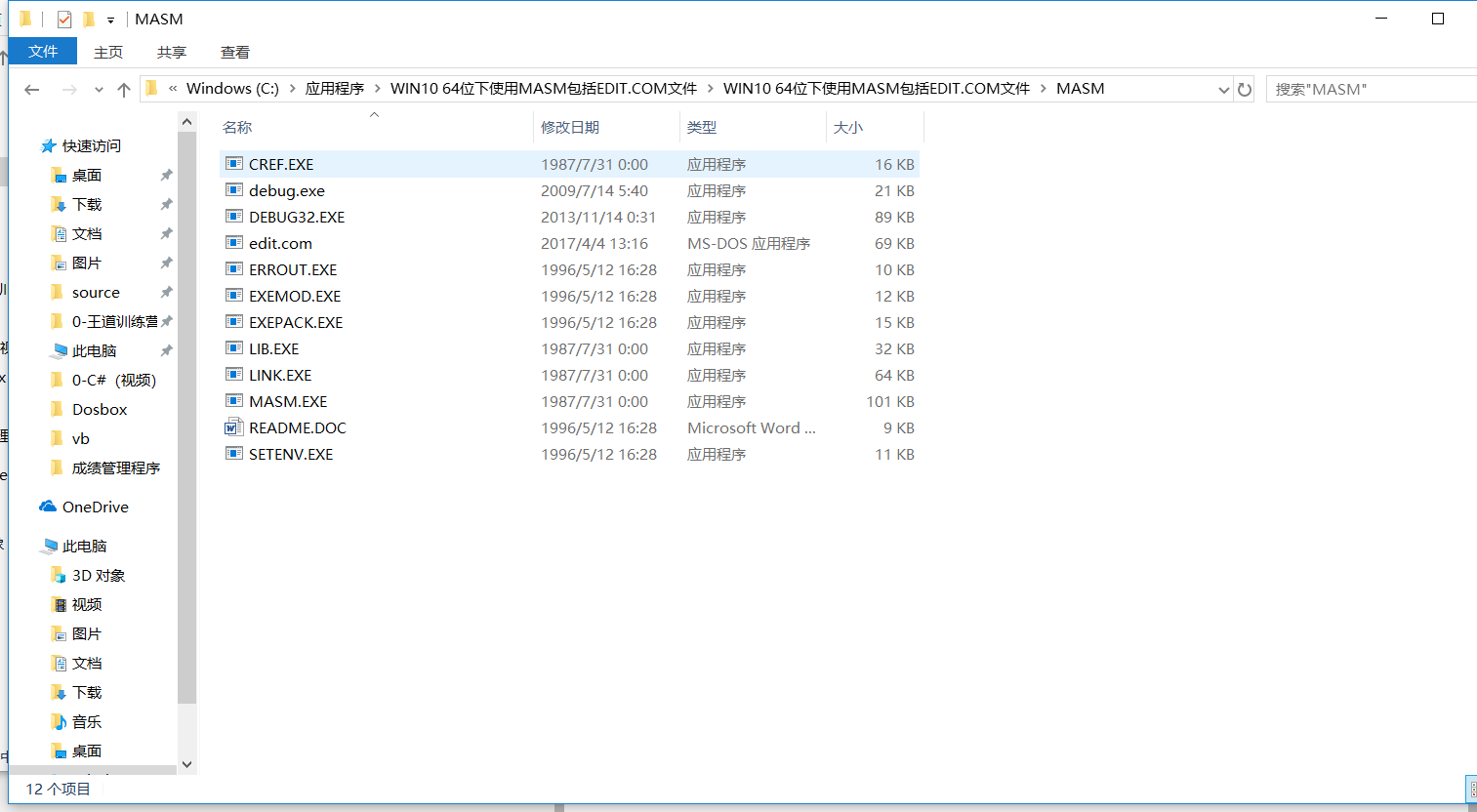This screenshot has height=812, width=1477.
Task: Select DEBUG32.EXE file name
Action: 297,217
